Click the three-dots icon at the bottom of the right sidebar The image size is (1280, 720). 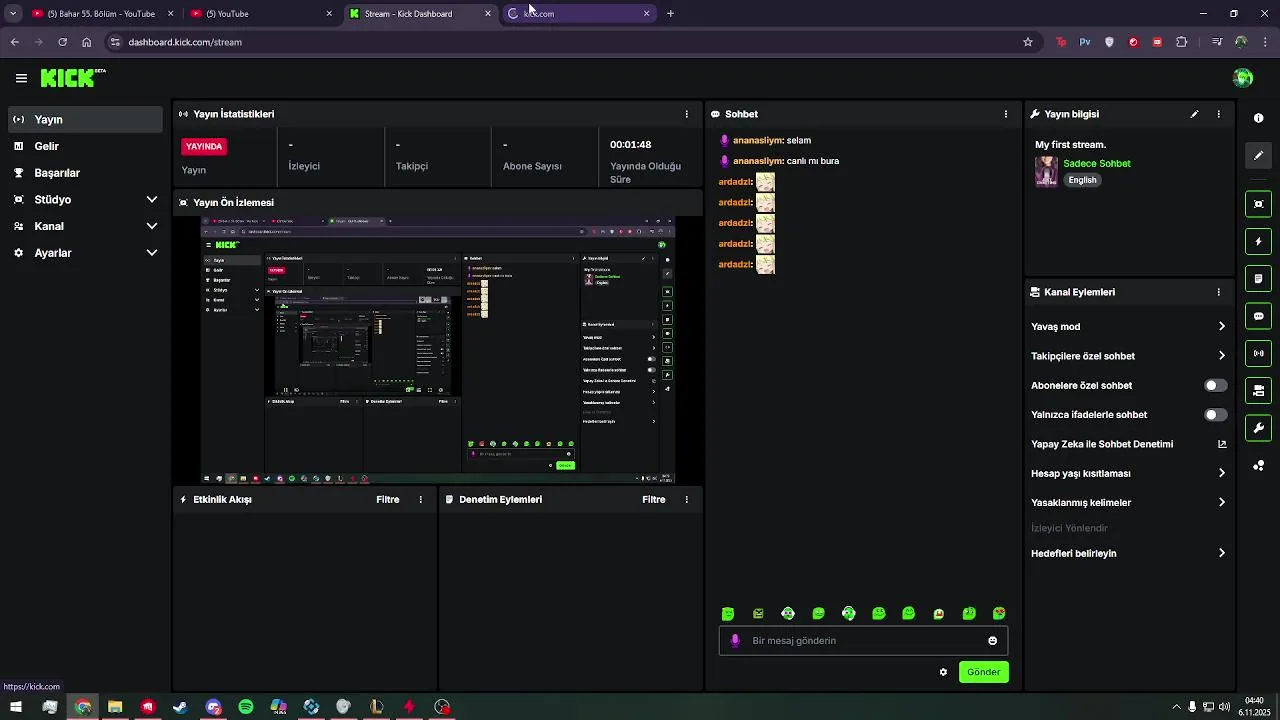pyautogui.click(x=1258, y=466)
